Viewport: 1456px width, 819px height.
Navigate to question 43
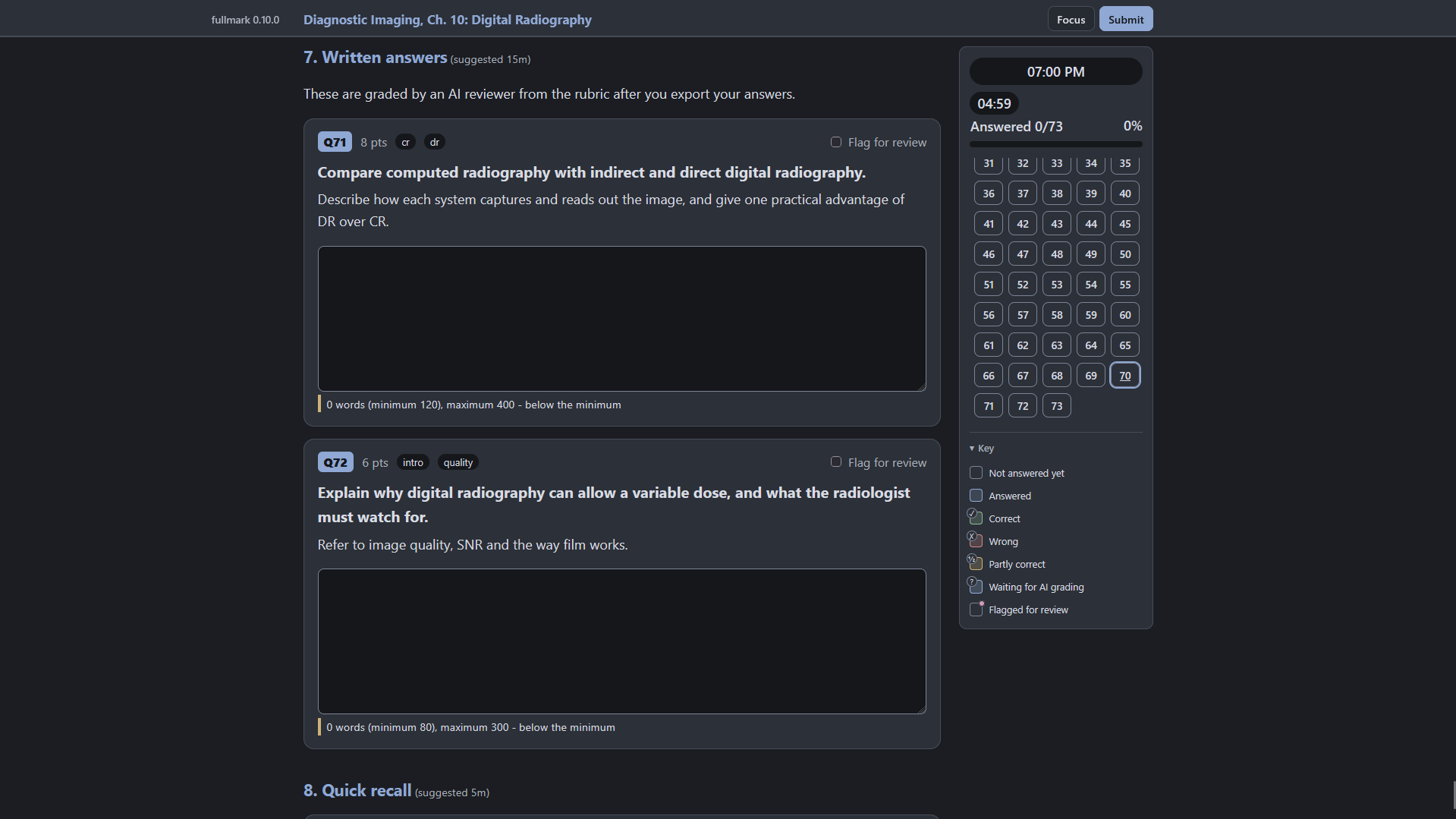coord(1057,223)
